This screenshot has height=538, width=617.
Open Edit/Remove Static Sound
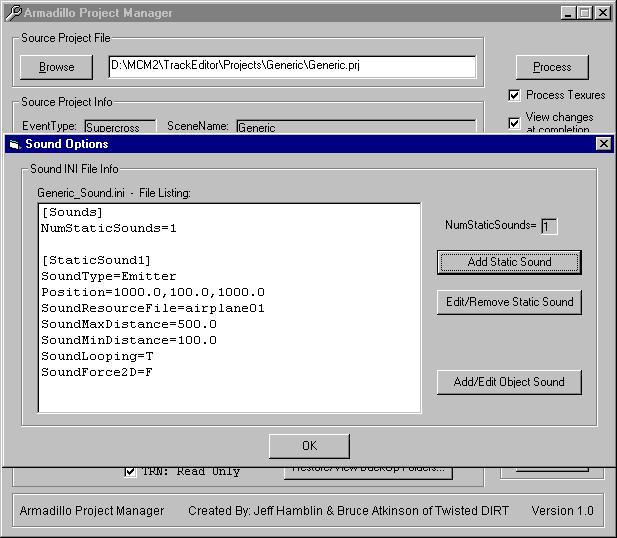click(x=509, y=302)
